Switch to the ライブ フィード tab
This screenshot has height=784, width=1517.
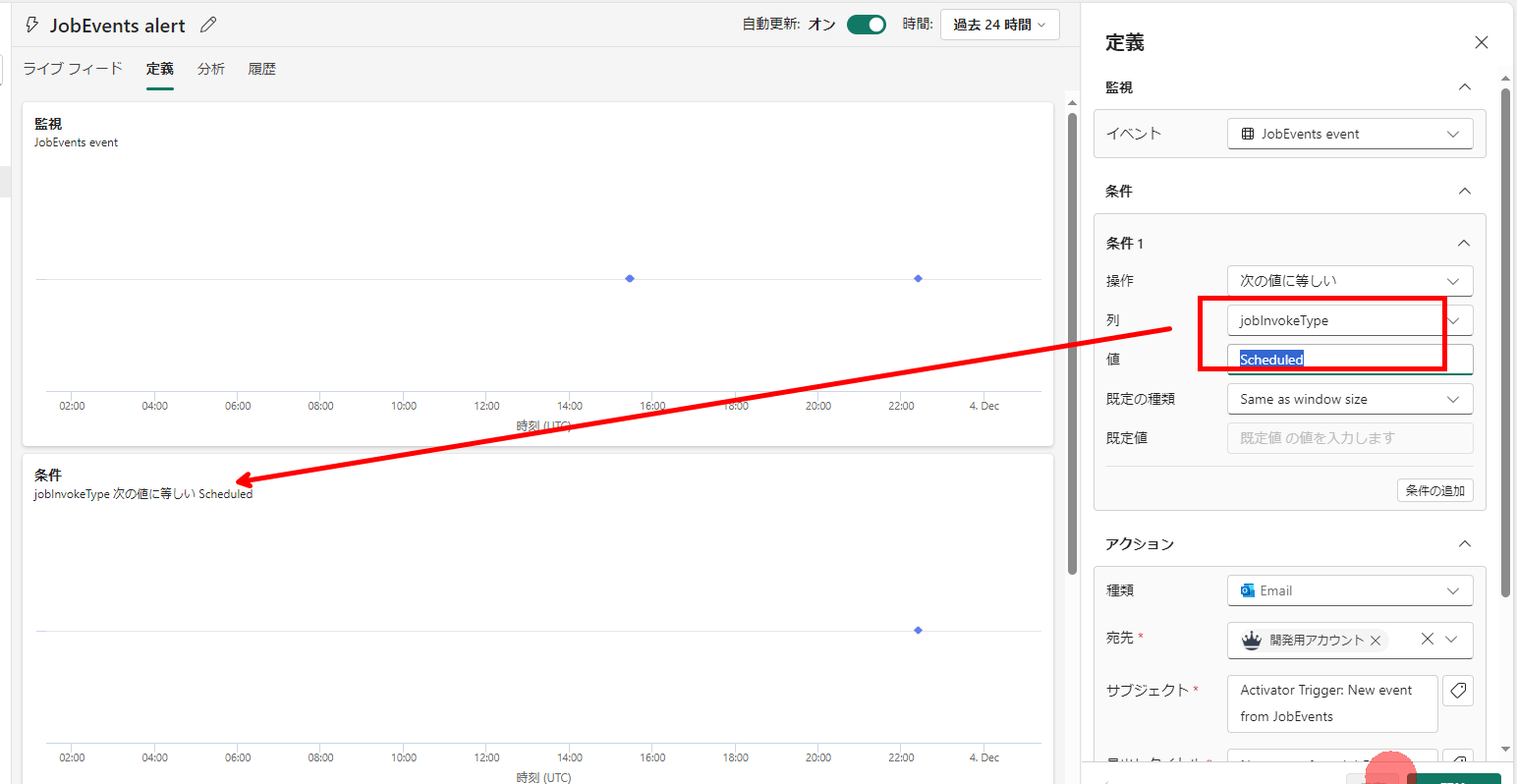click(73, 69)
